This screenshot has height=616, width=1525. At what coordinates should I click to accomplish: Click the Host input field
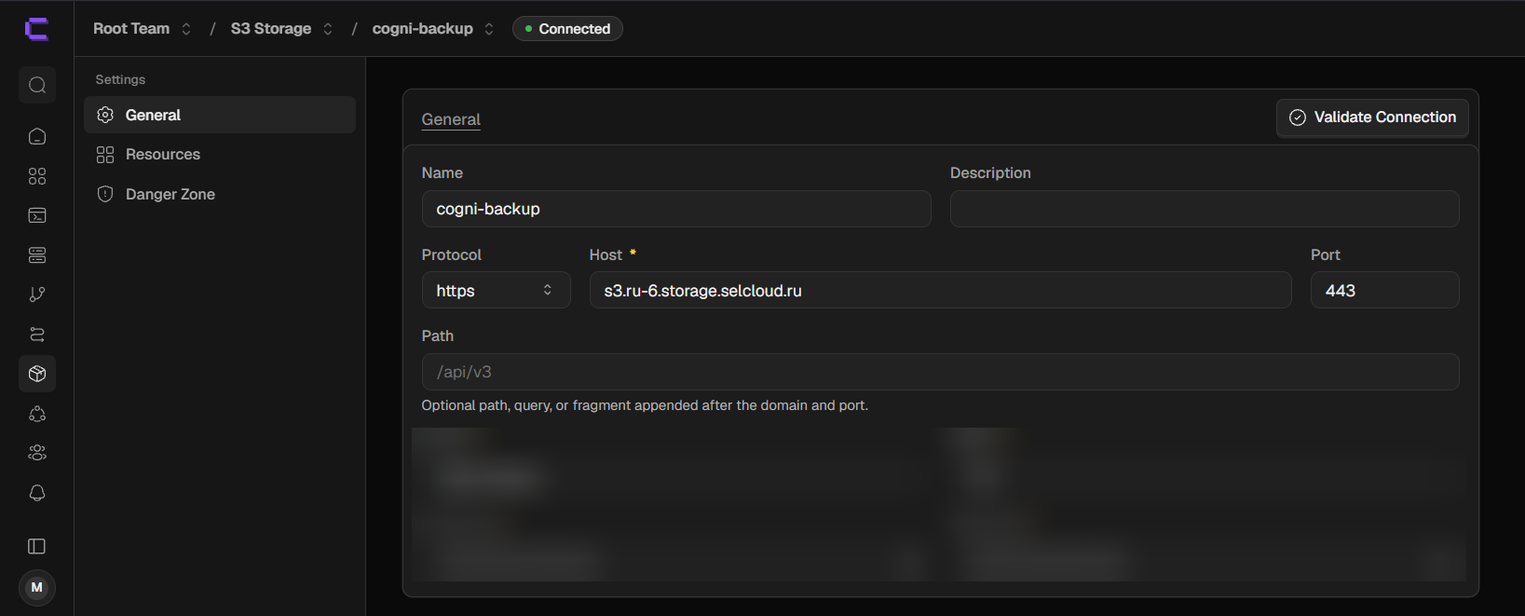[940, 290]
